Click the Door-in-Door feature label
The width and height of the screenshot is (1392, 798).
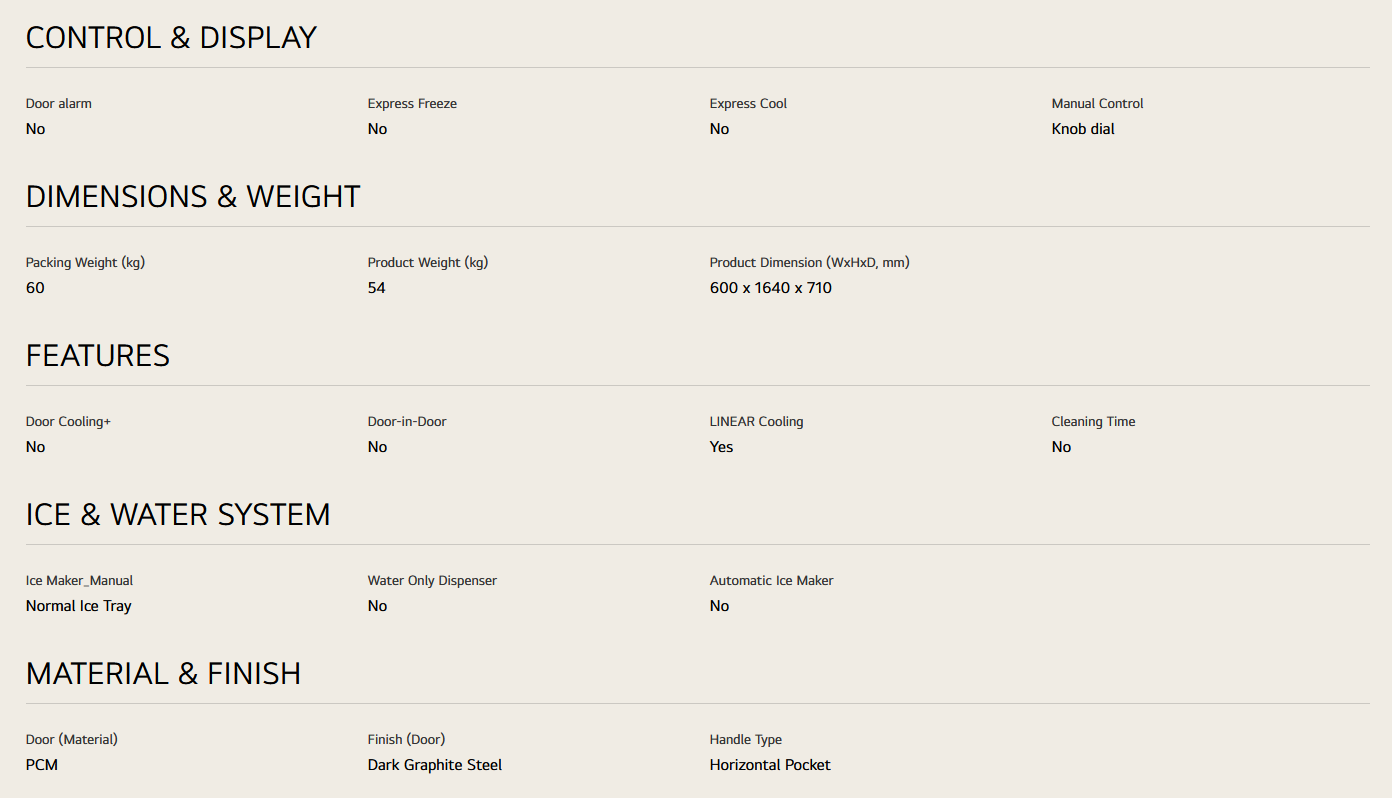[x=407, y=422]
